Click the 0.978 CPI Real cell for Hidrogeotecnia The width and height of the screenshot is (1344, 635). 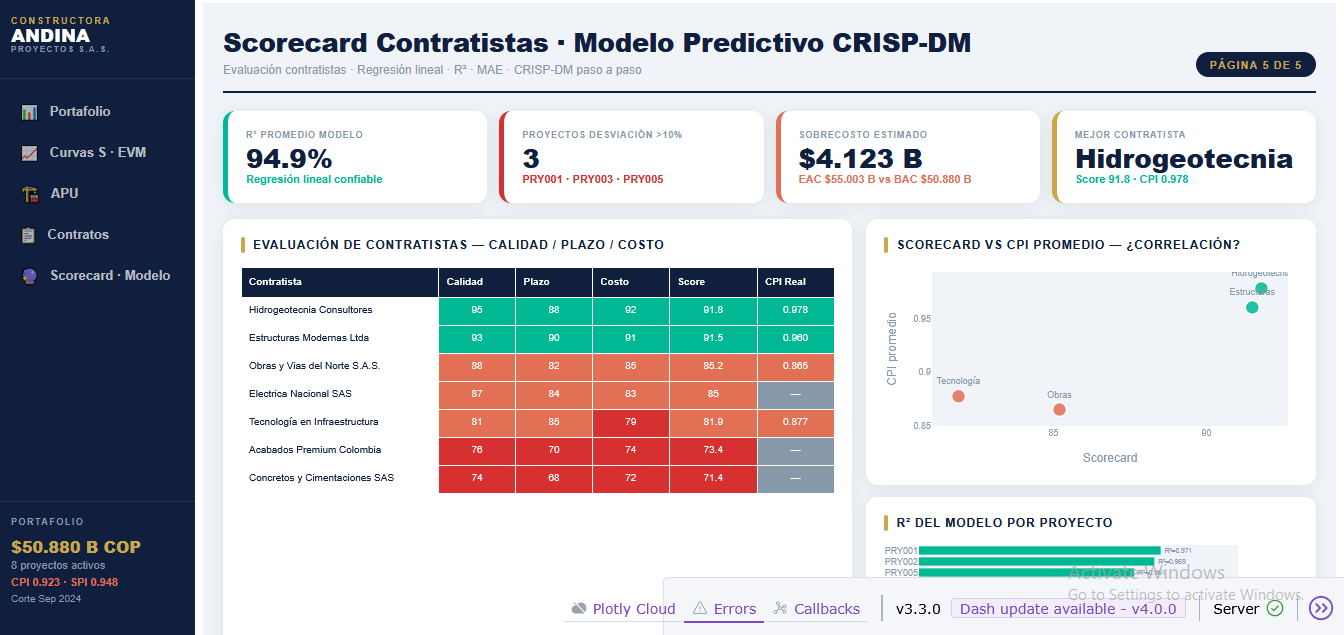coord(795,310)
